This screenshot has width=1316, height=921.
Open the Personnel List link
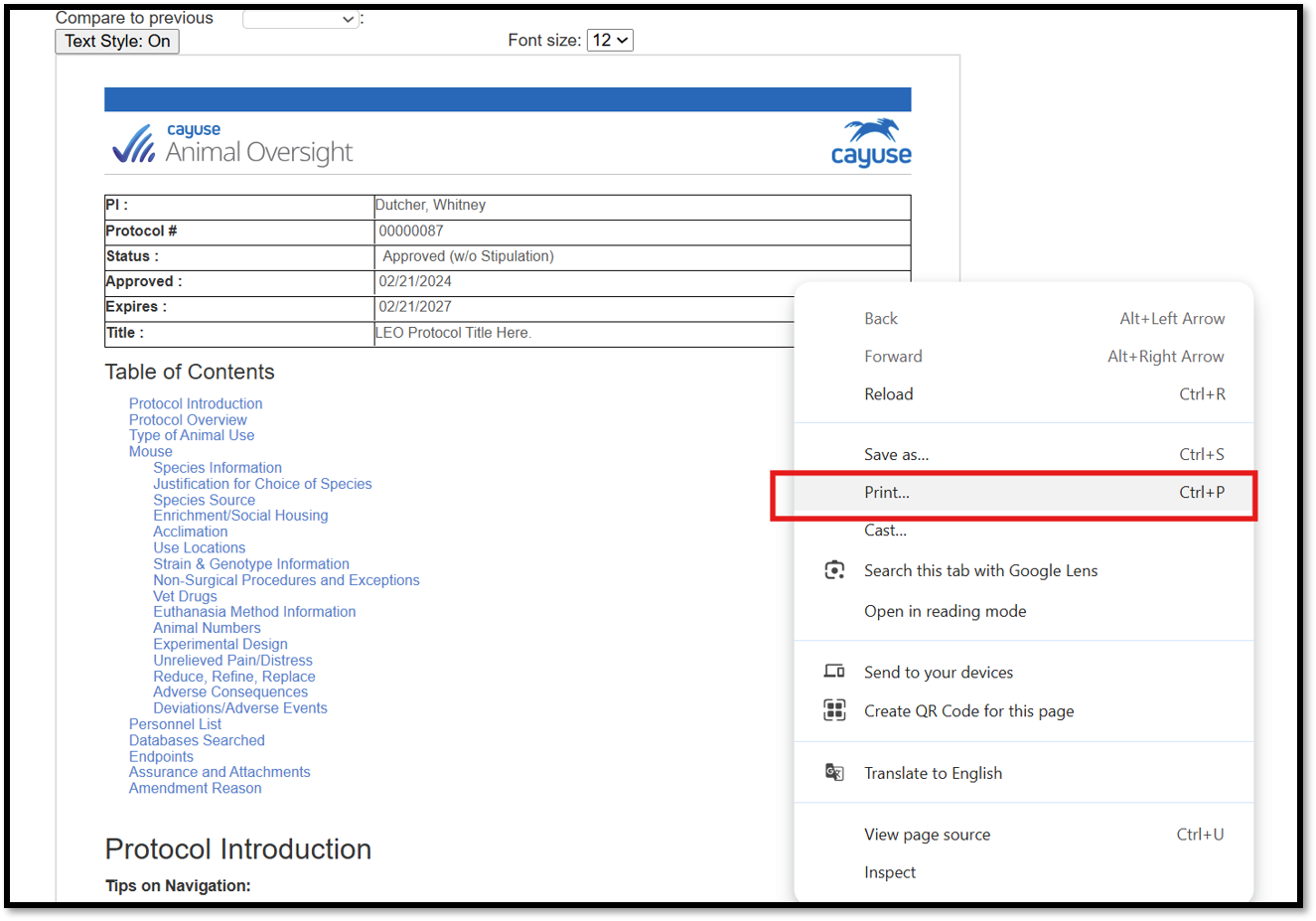pos(175,724)
